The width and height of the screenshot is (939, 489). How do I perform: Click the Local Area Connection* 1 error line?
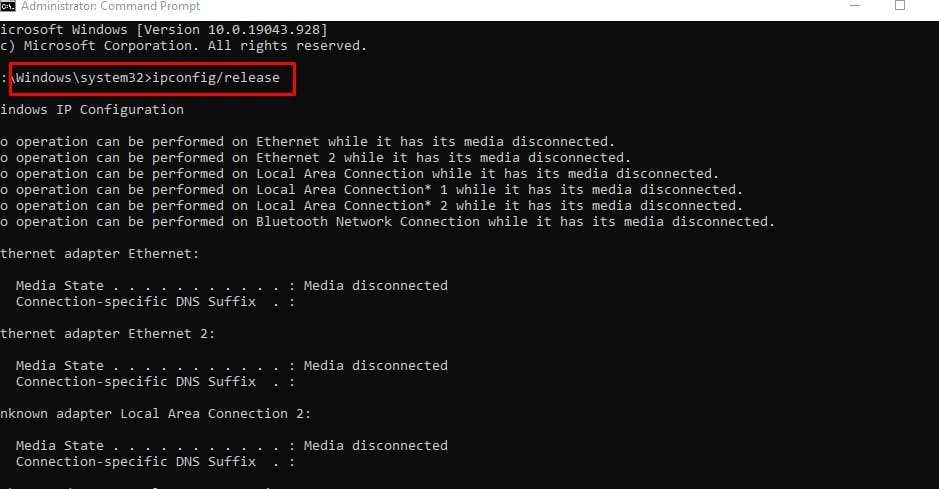point(372,190)
